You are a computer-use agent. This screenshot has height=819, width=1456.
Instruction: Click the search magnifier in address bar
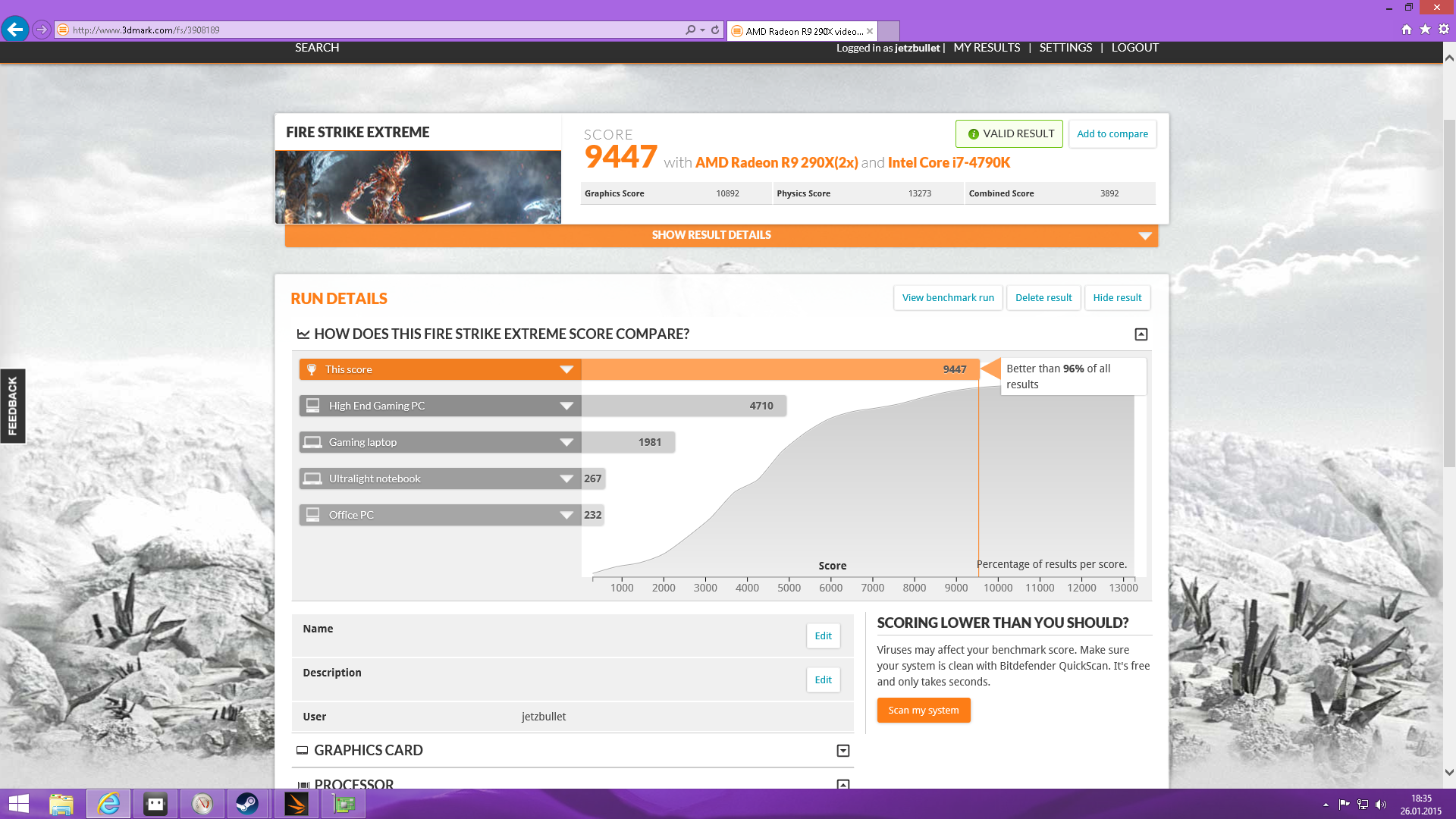690,30
